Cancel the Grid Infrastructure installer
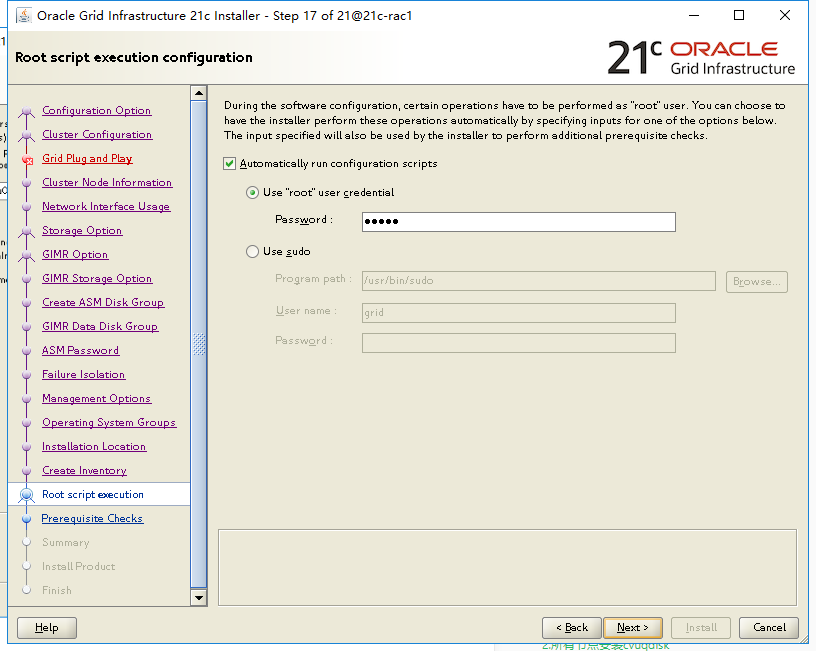The height and width of the screenshot is (651, 816). coord(769,628)
